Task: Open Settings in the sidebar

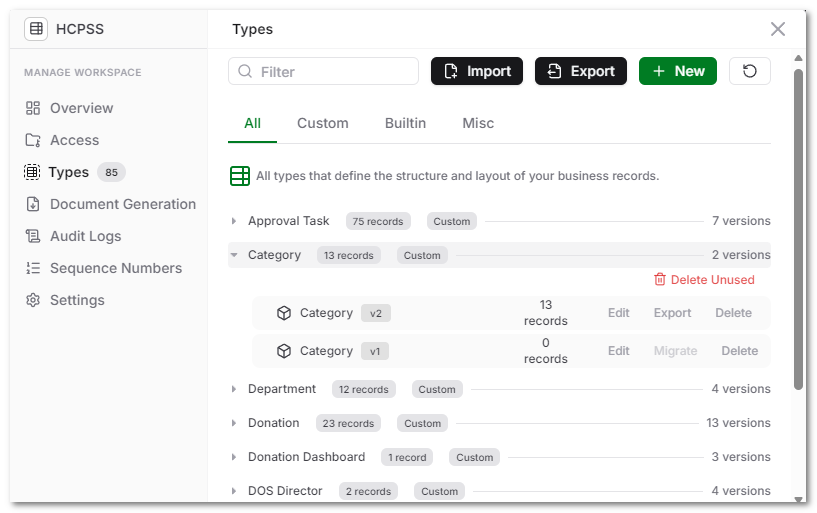Action: click(77, 300)
